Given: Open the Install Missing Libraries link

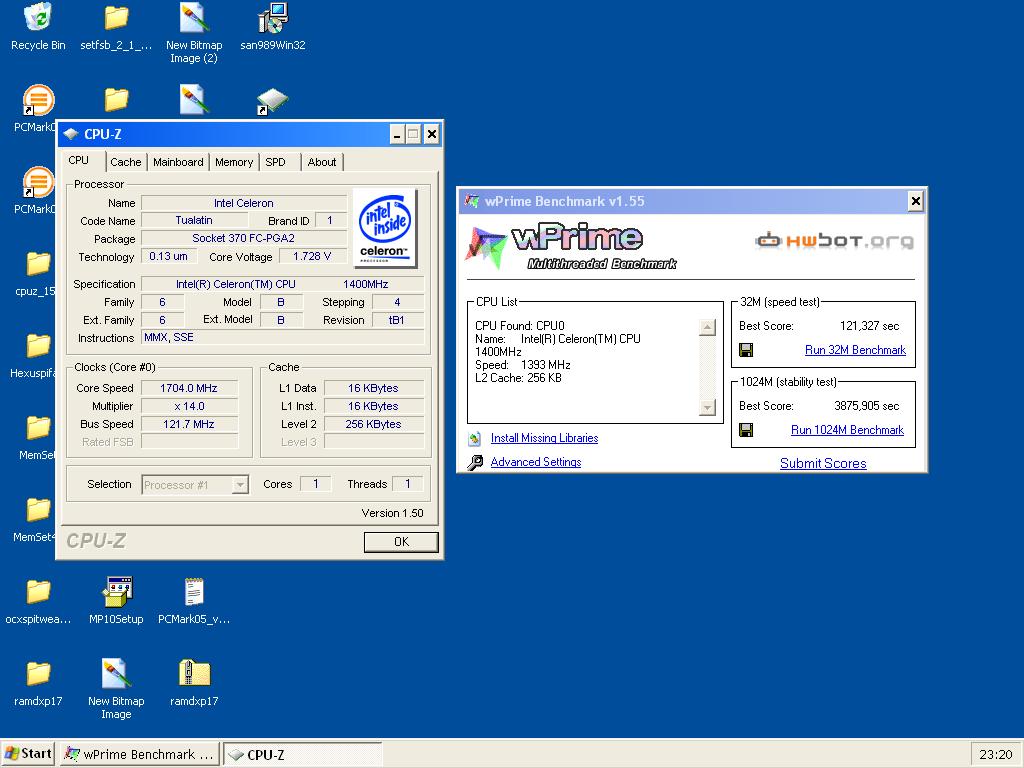Looking at the screenshot, I should (x=544, y=438).
